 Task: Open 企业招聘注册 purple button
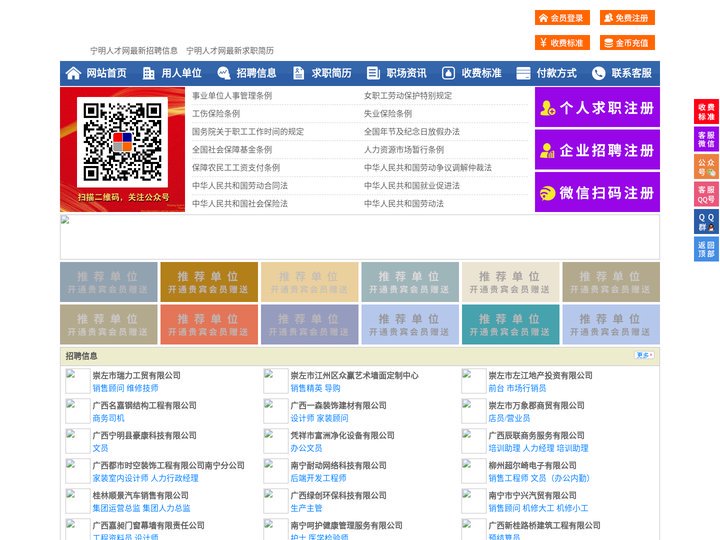(597, 150)
